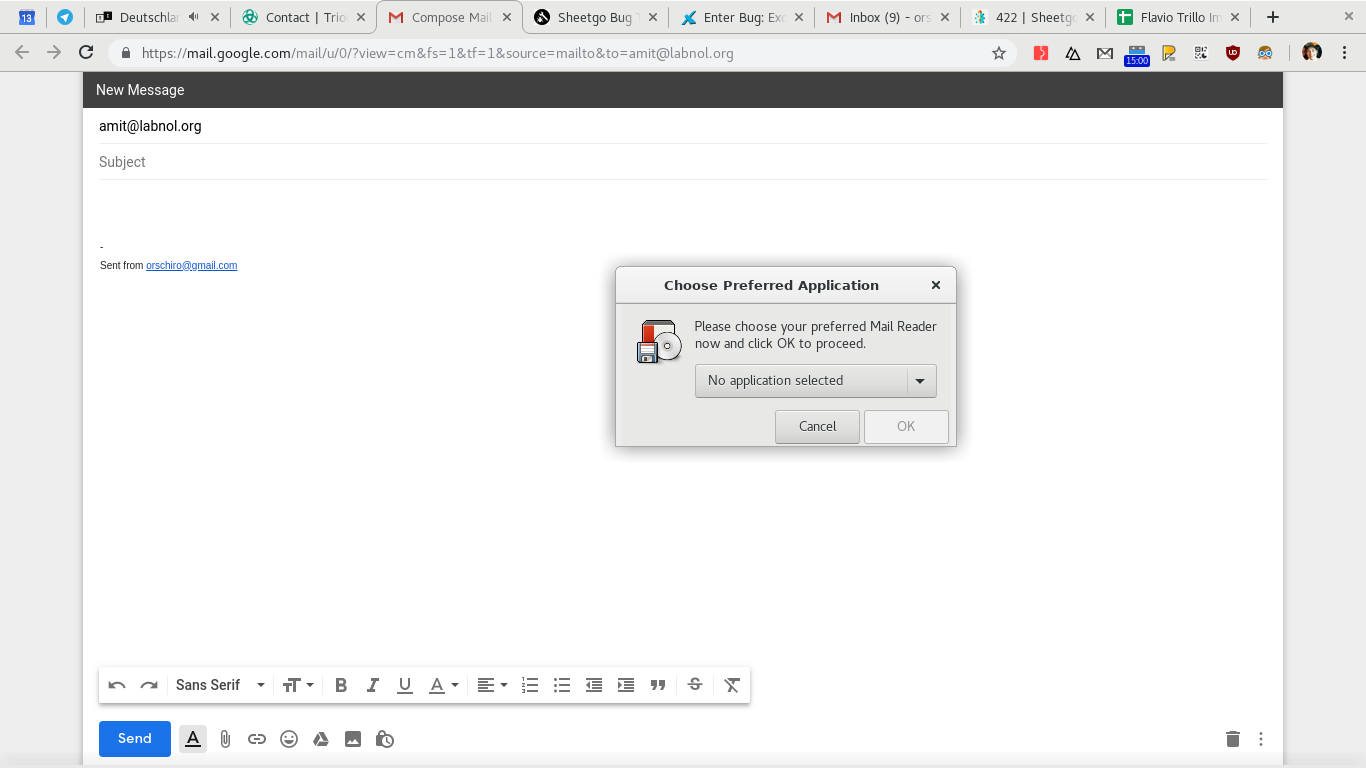This screenshot has height=768, width=1366.
Task: Open the text alignment dropdown
Action: (491, 685)
